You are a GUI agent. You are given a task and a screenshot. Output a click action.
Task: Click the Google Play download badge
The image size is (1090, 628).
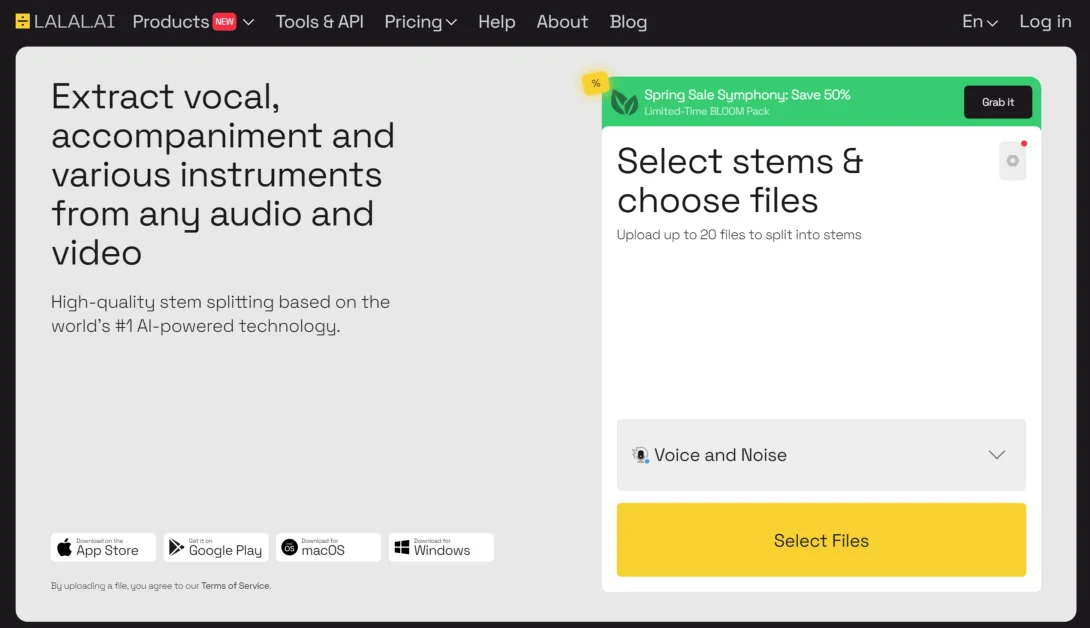tap(216, 547)
